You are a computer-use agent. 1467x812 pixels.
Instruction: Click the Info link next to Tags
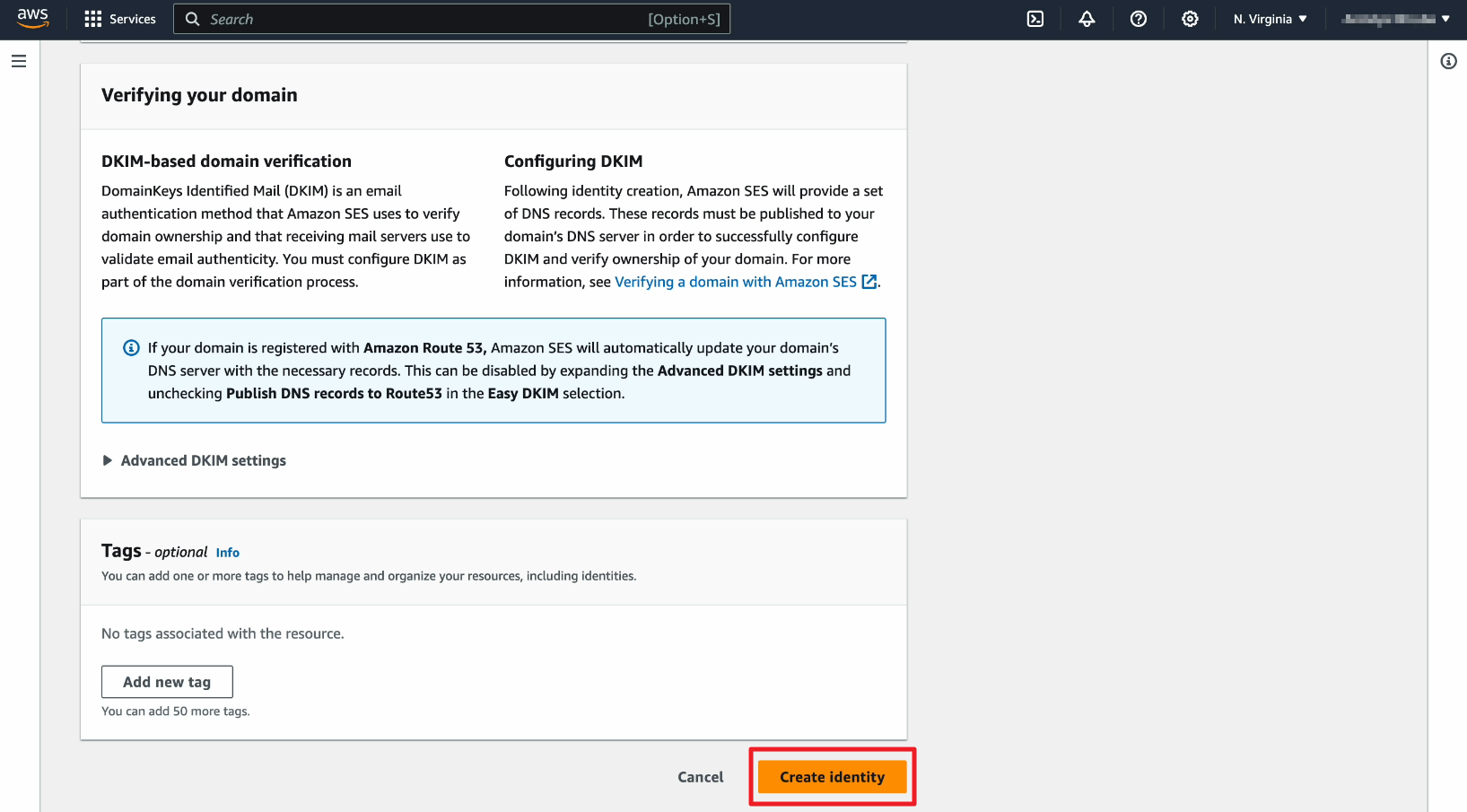[227, 553]
